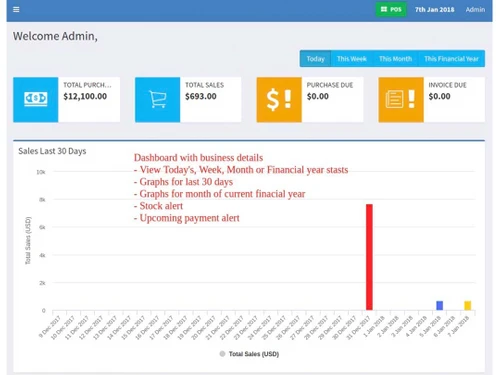500x375 pixels.
Task: Open the Admin user menu
Action: pos(475,10)
